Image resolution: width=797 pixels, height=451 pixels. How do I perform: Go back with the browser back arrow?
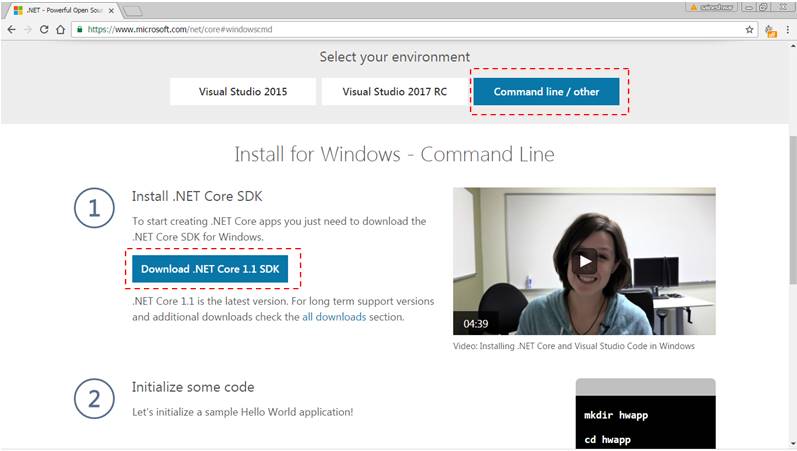pos(11,29)
